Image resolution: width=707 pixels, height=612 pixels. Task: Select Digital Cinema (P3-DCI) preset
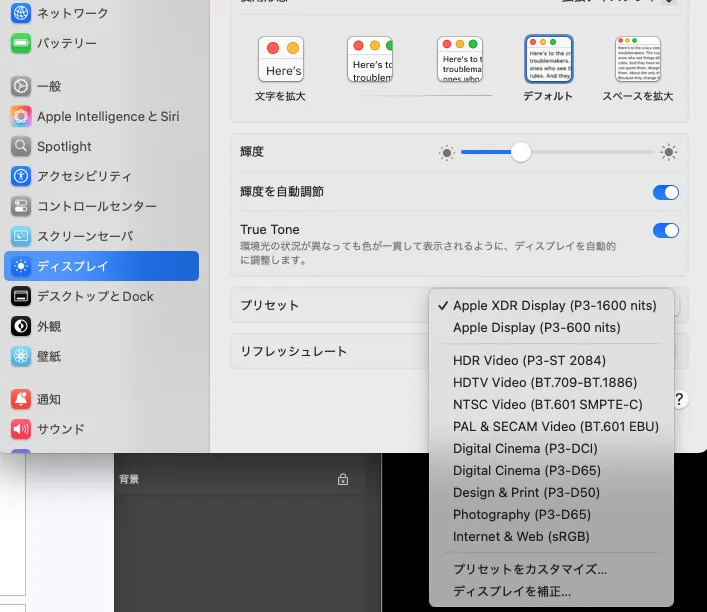(551, 448)
